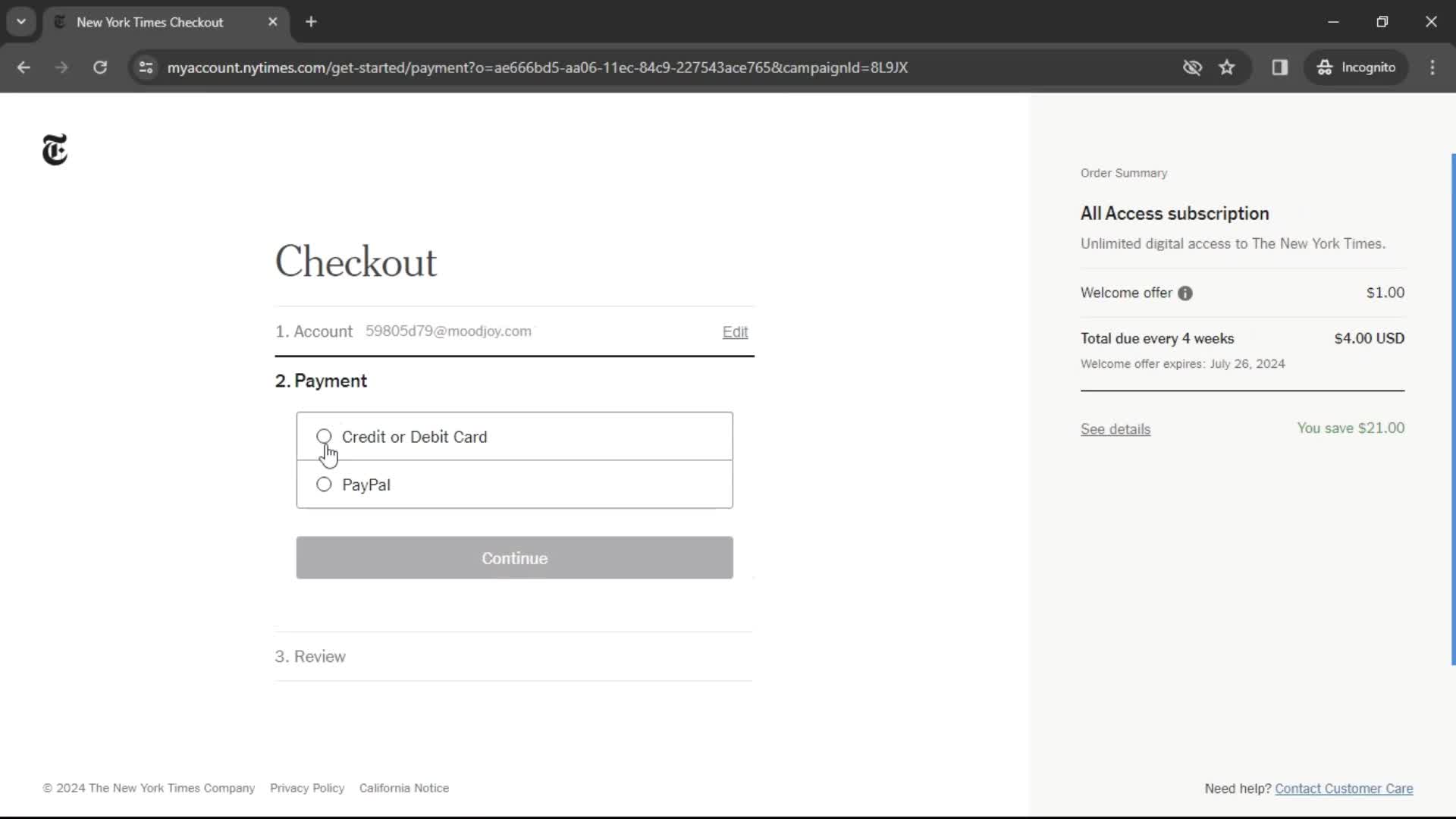
Task: Click the address bar URL
Action: [537, 67]
